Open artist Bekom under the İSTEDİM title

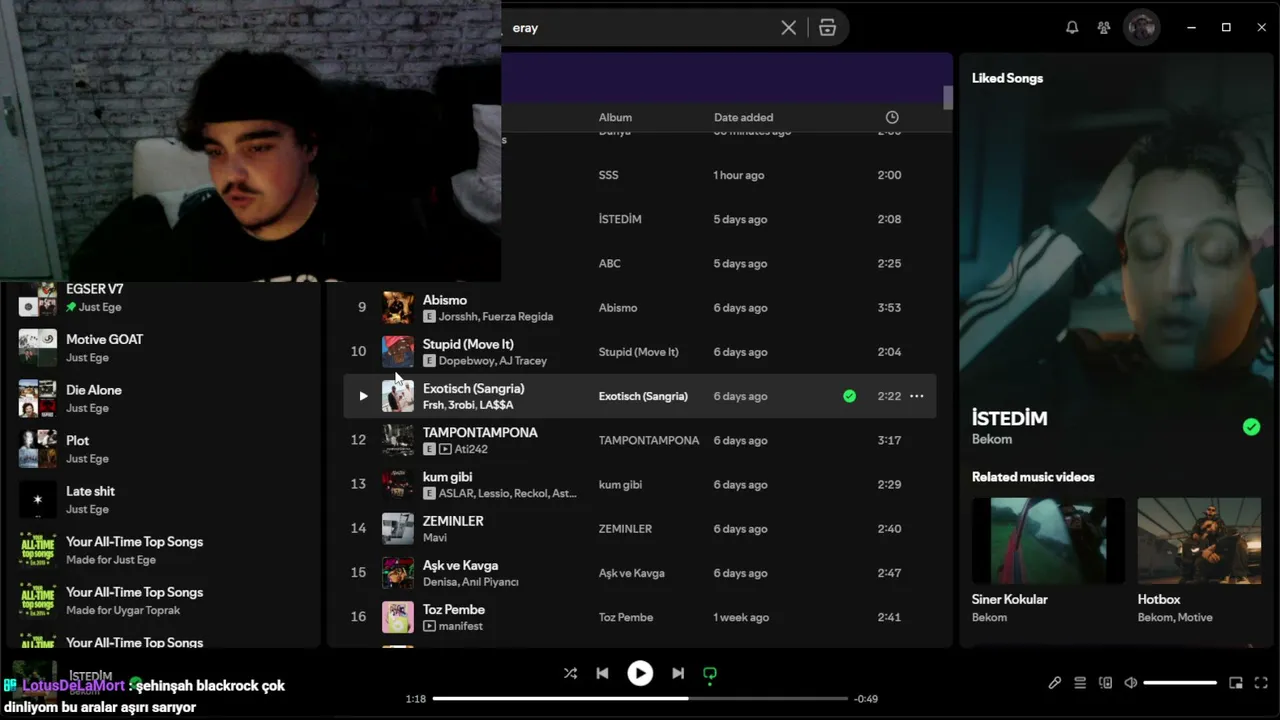992,439
